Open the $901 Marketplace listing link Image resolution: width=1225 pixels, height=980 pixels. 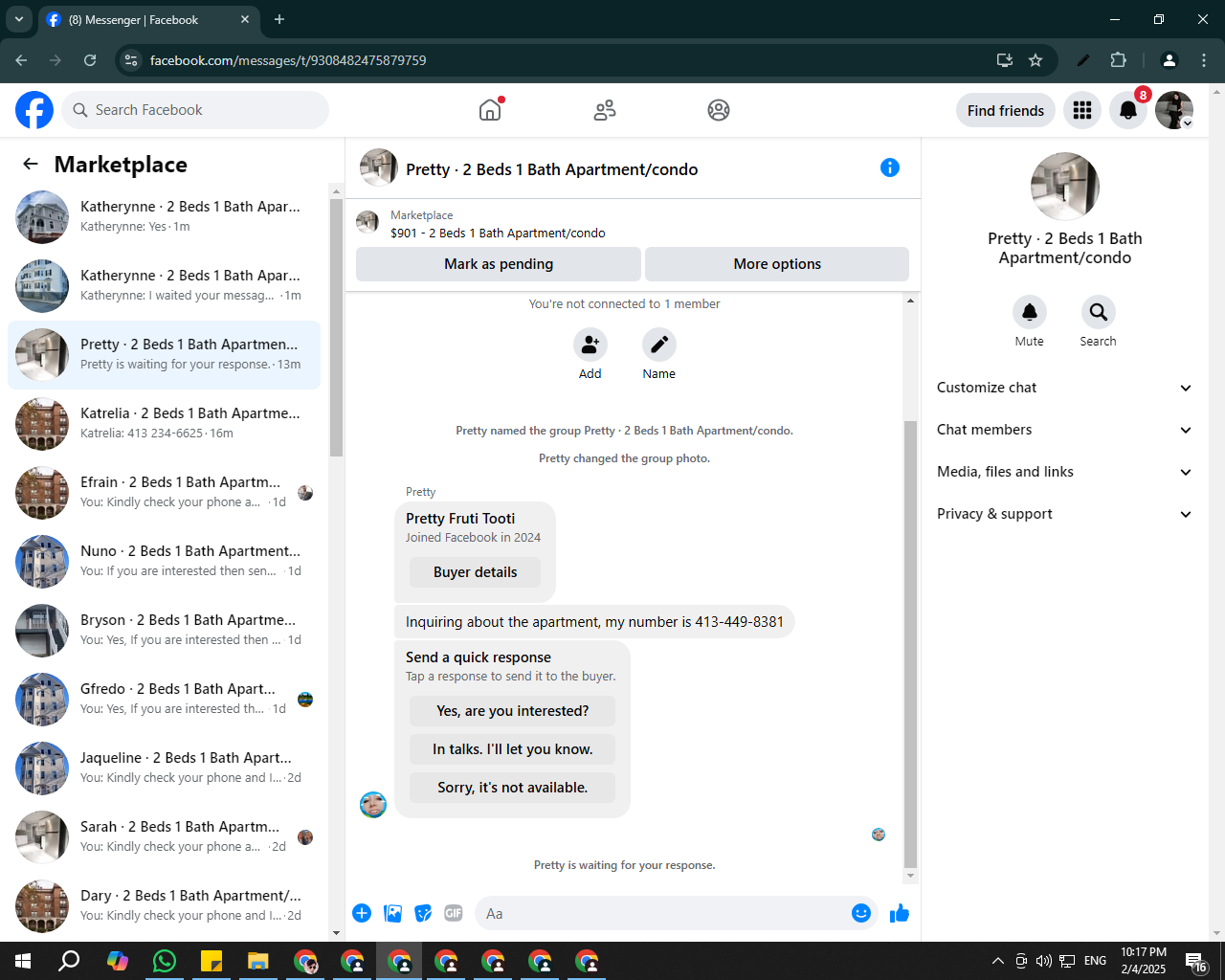pos(498,233)
